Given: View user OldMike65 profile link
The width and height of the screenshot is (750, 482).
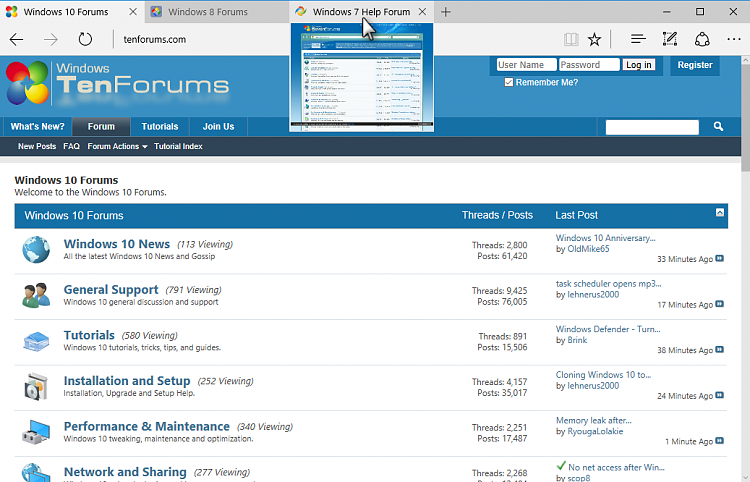Looking at the screenshot, I should (x=588, y=249).
